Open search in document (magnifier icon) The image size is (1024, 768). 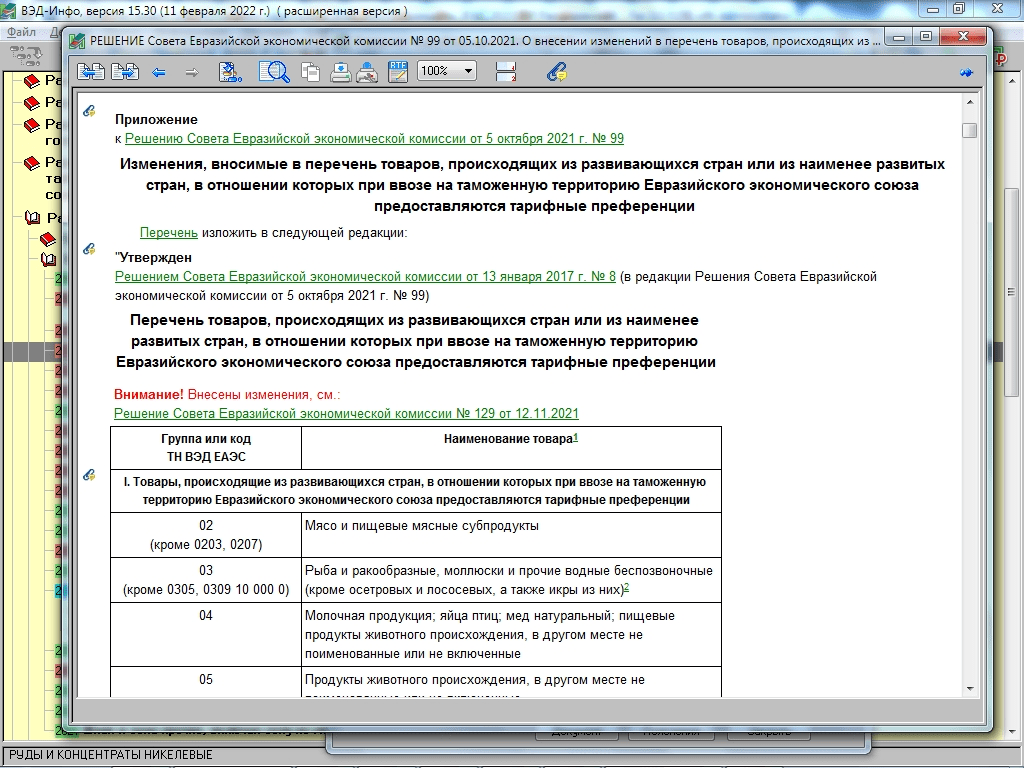click(x=274, y=71)
